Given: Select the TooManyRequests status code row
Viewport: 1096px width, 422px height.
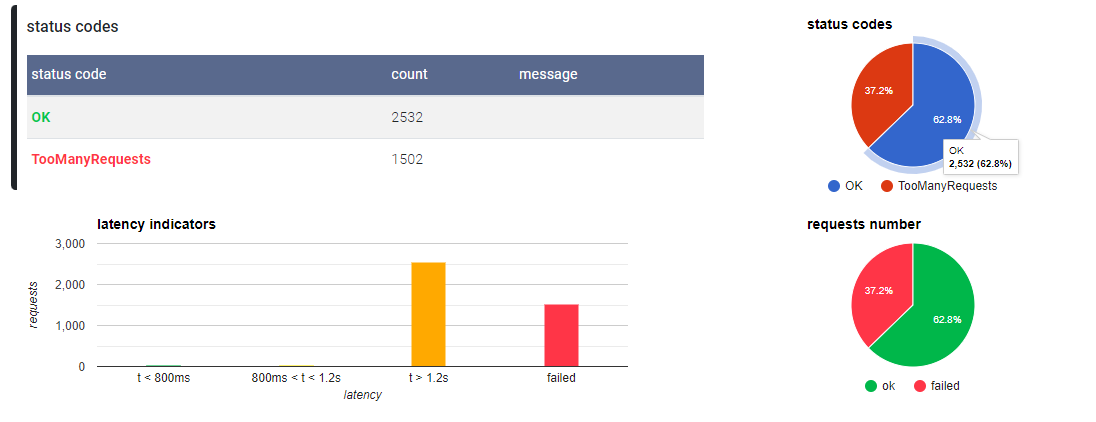Looking at the screenshot, I should point(91,159).
